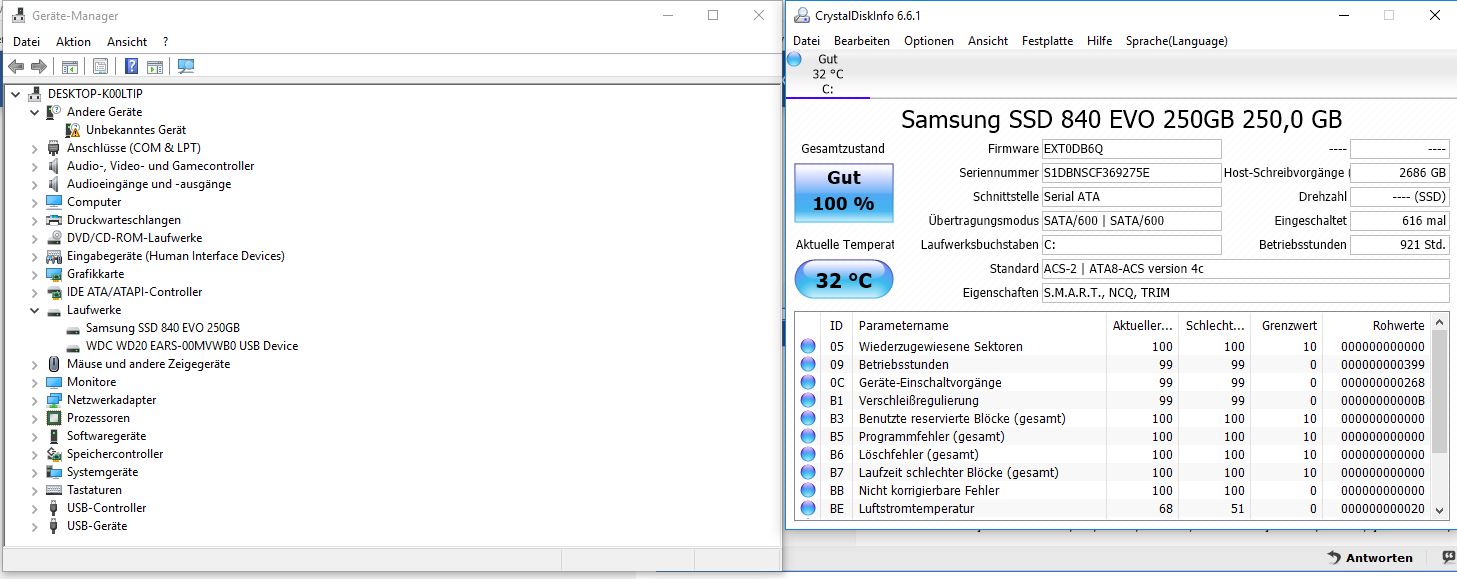Image resolution: width=1457 pixels, height=579 pixels.
Task: Click the SMART list scrollbar up arrow
Action: pyautogui.click(x=1440, y=322)
